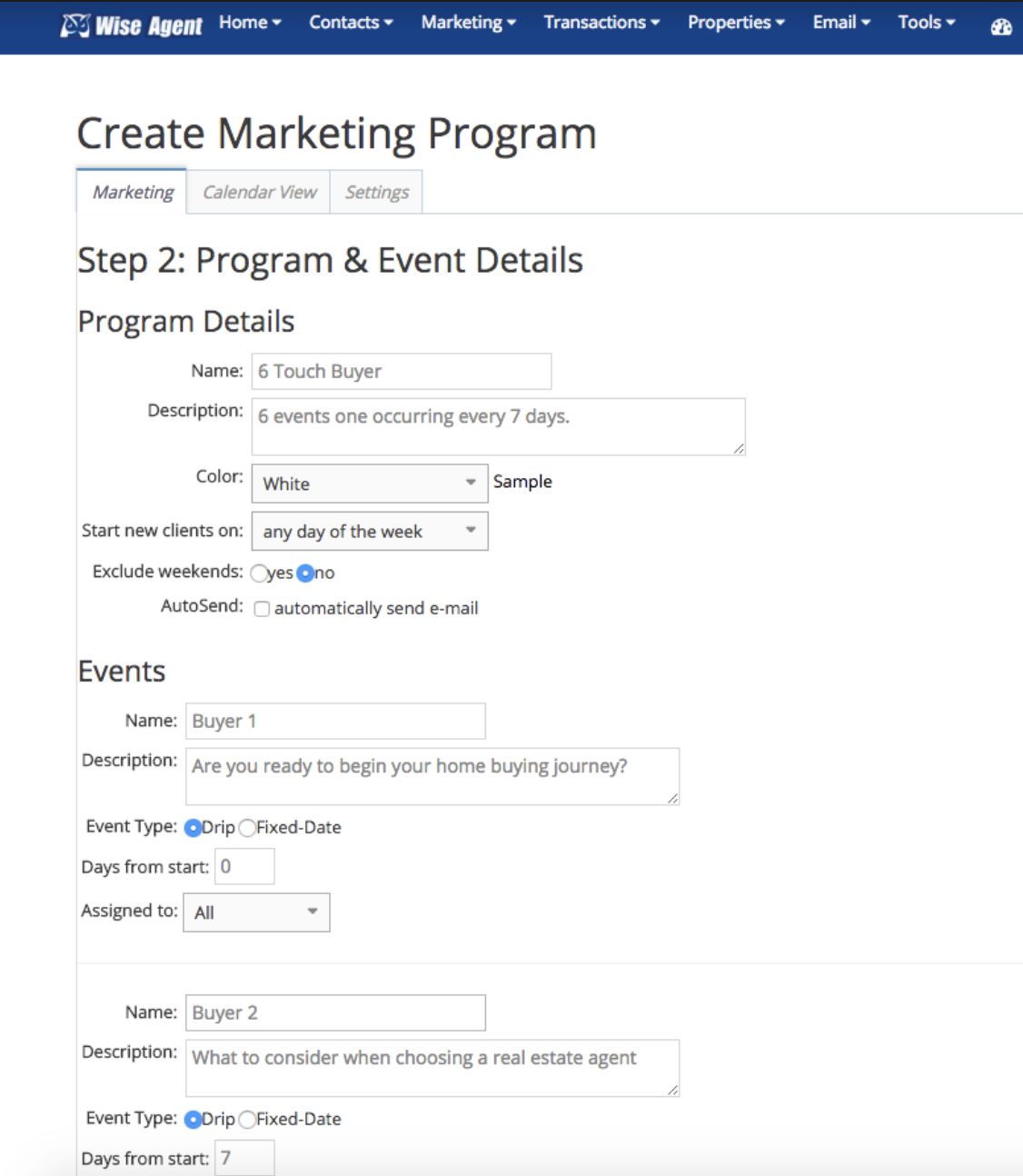The image size is (1023, 1176).
Task: Switch to the Calendar View tab
Action: (x=259, y=193)
